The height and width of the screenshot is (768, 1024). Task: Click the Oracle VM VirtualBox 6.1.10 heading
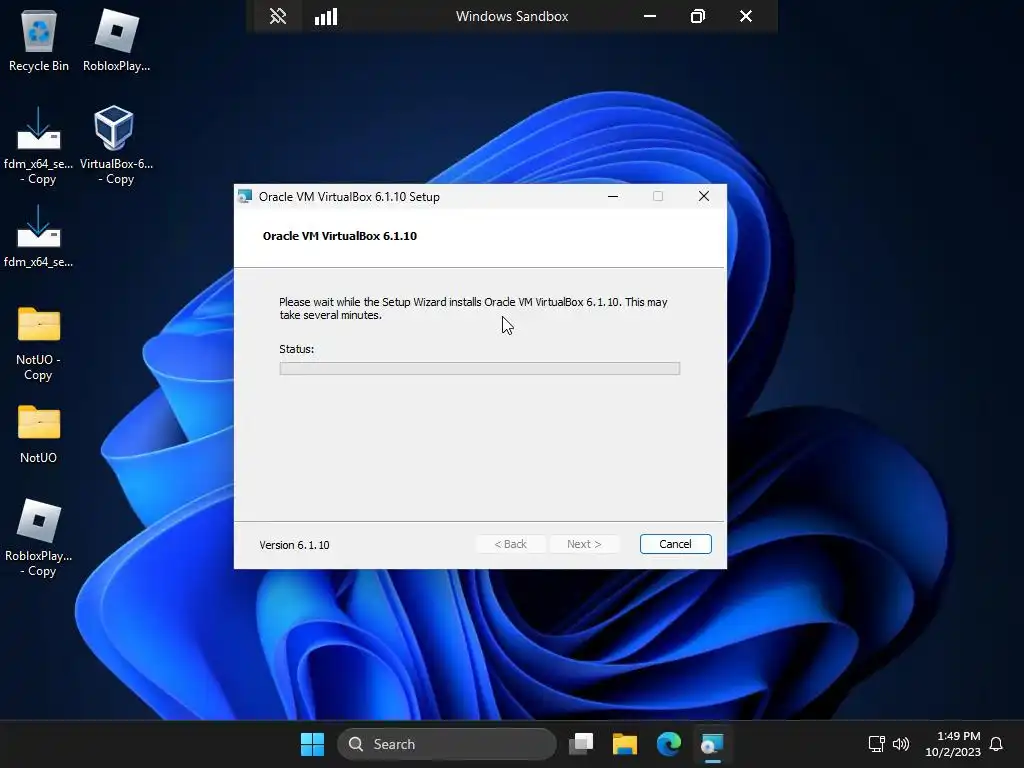(x=340, y=236)
